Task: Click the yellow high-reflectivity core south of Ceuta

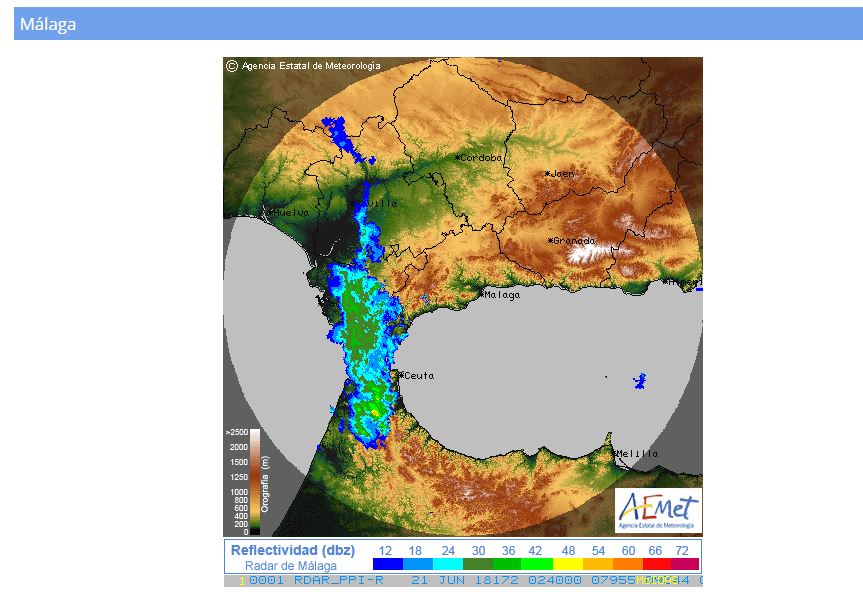Action: (375, 412)
